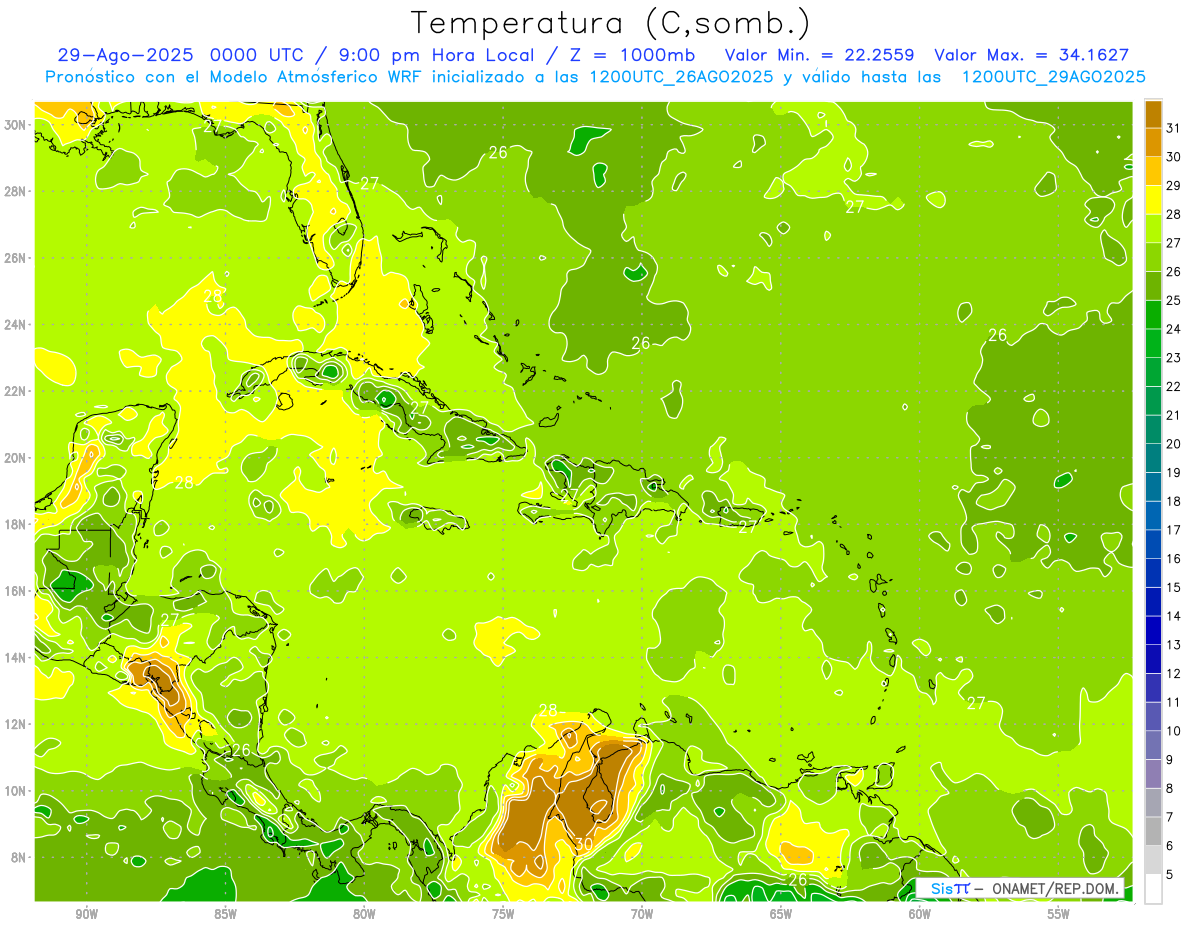This screenshot has width=1200, height=927.
Task: Click the legend scale label 31
Action: pyautogui.click(x=1173, y=128)
